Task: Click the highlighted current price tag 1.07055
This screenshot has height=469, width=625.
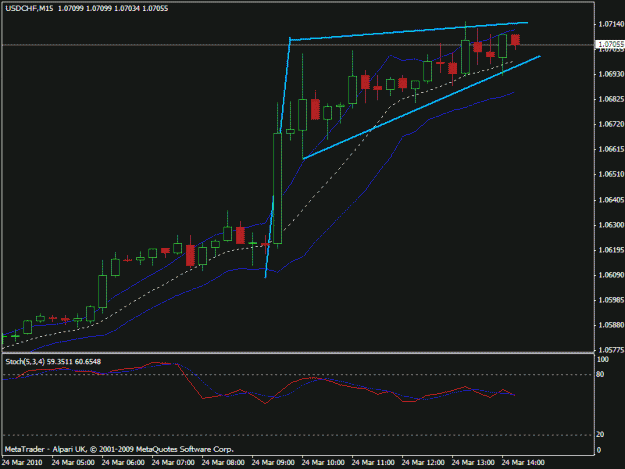Action: 610,44
